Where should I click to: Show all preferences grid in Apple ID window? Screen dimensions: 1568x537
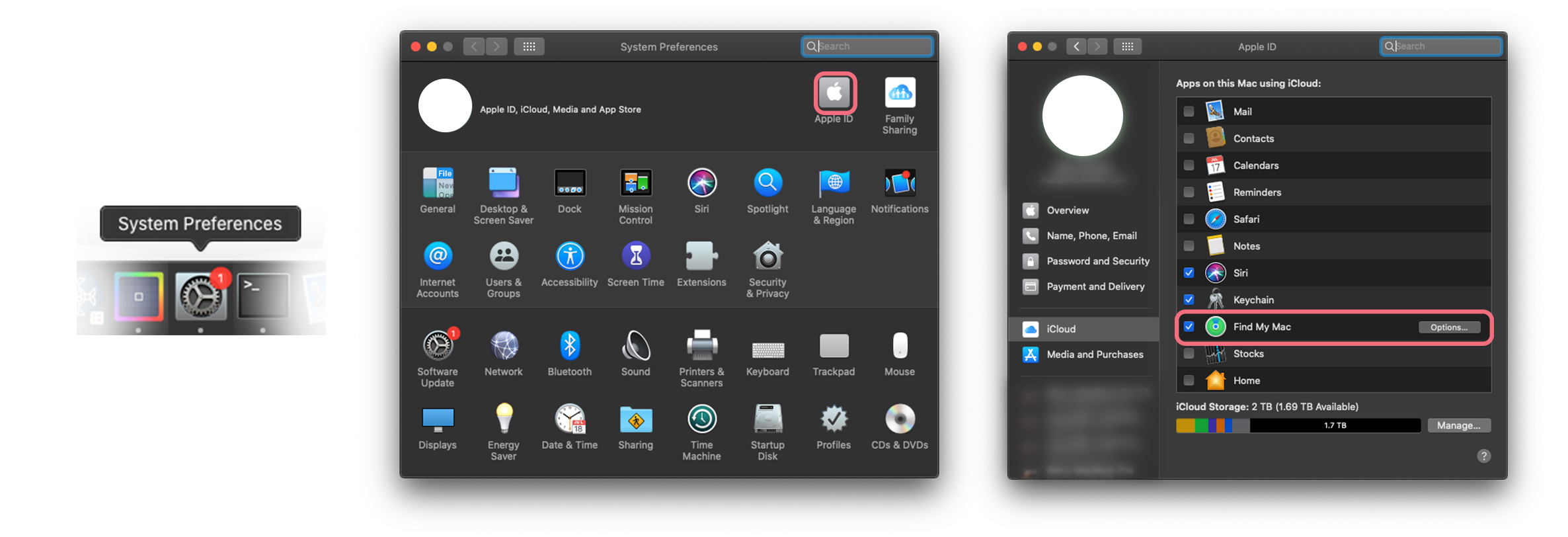pyautogui.click(x=1128, y=46)
